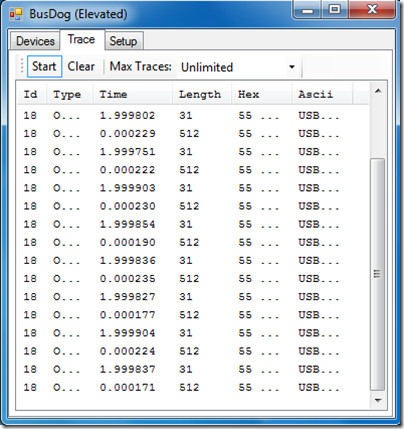Viewport: 404px width, 429px height.
Task: Maximize the BusDog window
Action: click(335, 10)
